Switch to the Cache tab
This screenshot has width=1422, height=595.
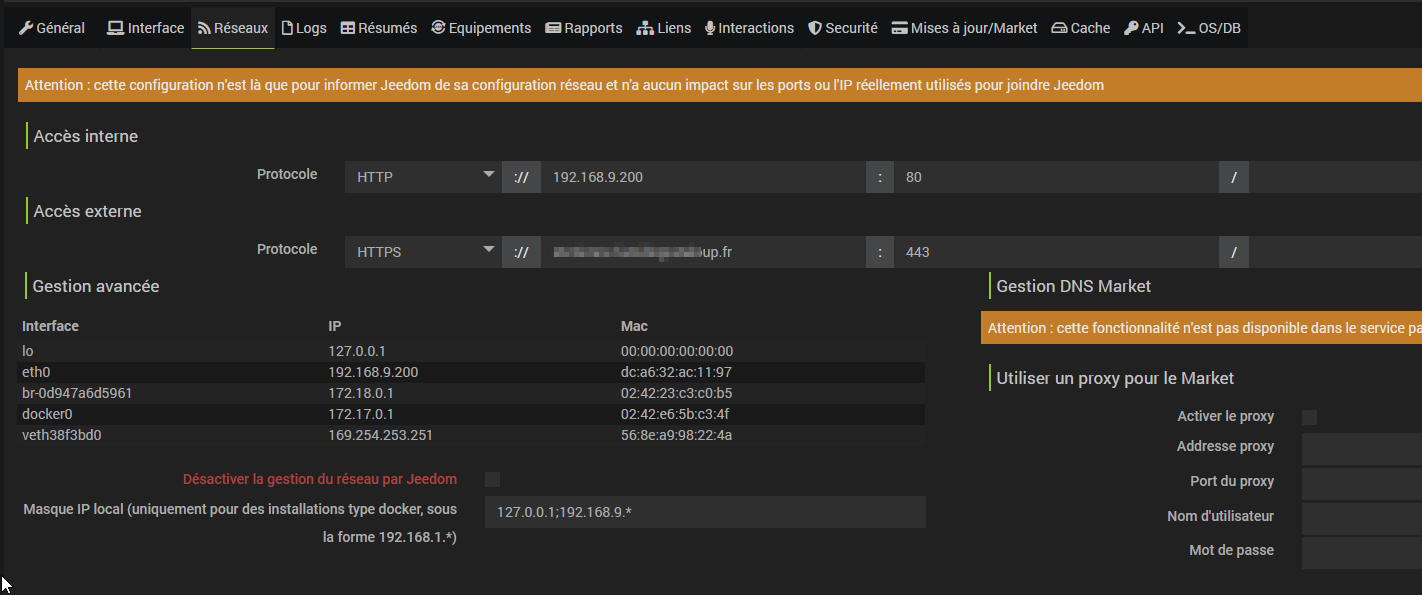point(1081,28)
